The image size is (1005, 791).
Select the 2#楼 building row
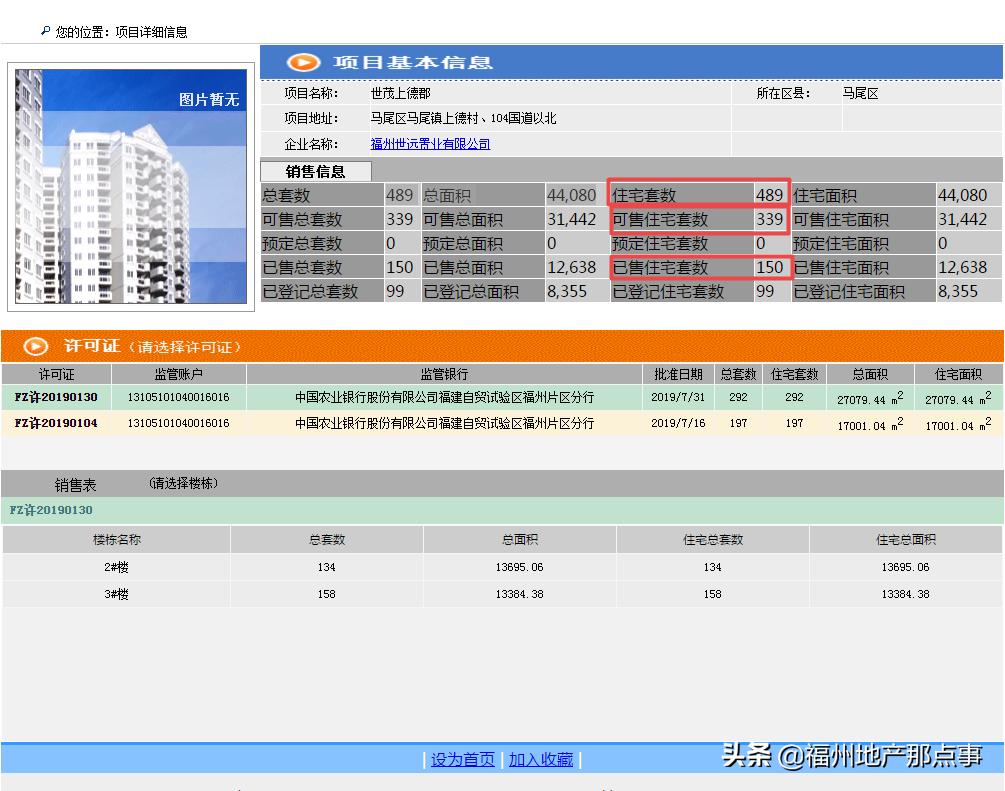[x=115, y=567]
